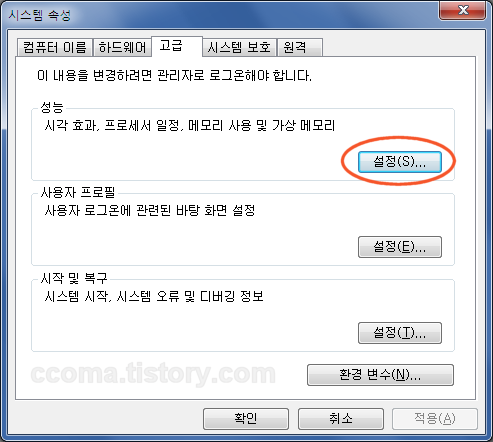Viewport: 493px width, 442px height.
Task: Cancel the dialog with 취소
Action: click(x=341, y=419)
